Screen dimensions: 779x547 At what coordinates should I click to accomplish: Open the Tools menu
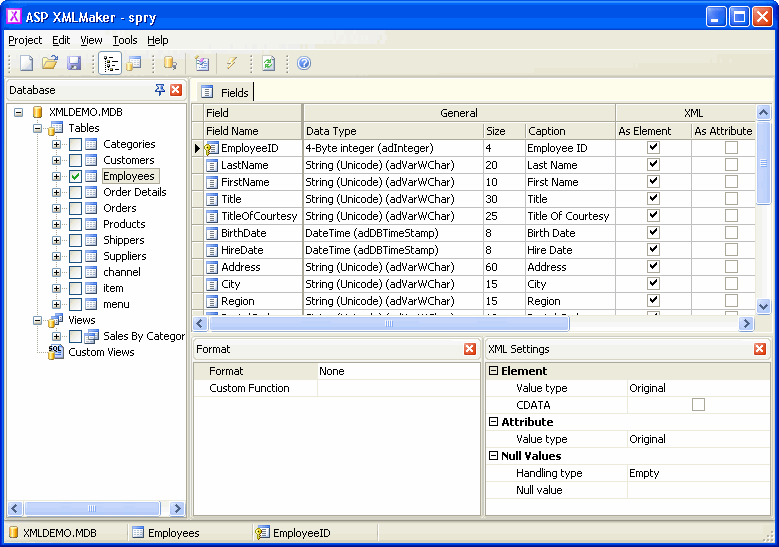coord(125,40)
